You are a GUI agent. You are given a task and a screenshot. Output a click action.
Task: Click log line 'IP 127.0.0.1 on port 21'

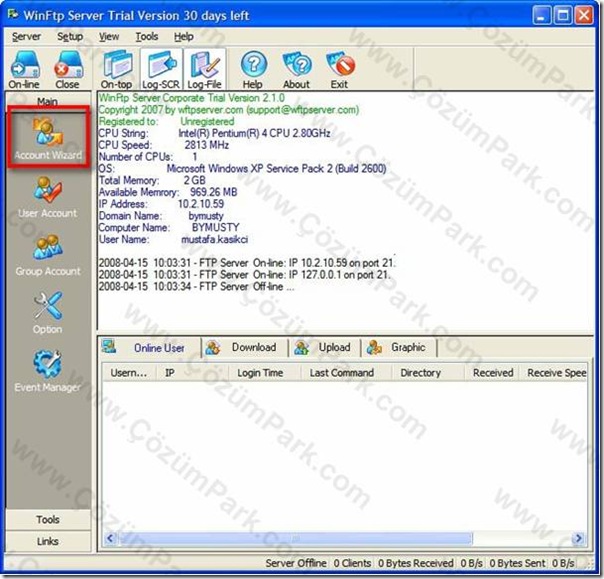click(x=245, y=275)
